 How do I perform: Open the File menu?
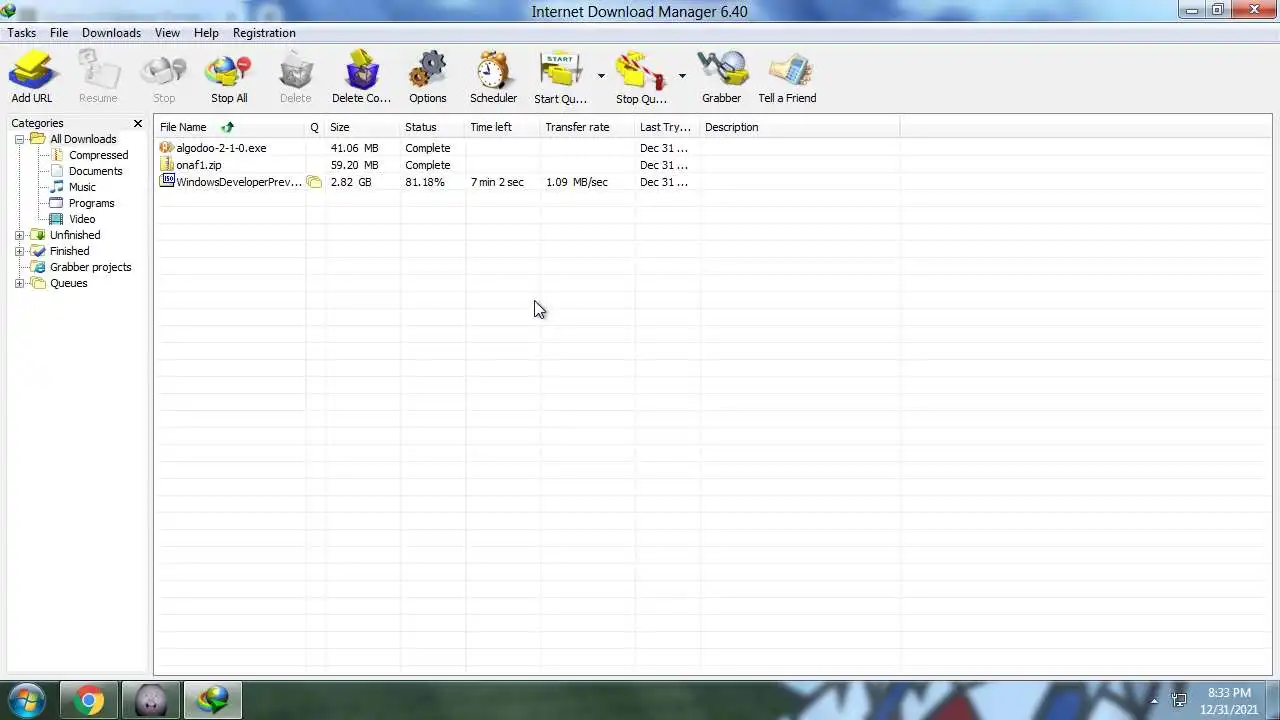point(59,33)
